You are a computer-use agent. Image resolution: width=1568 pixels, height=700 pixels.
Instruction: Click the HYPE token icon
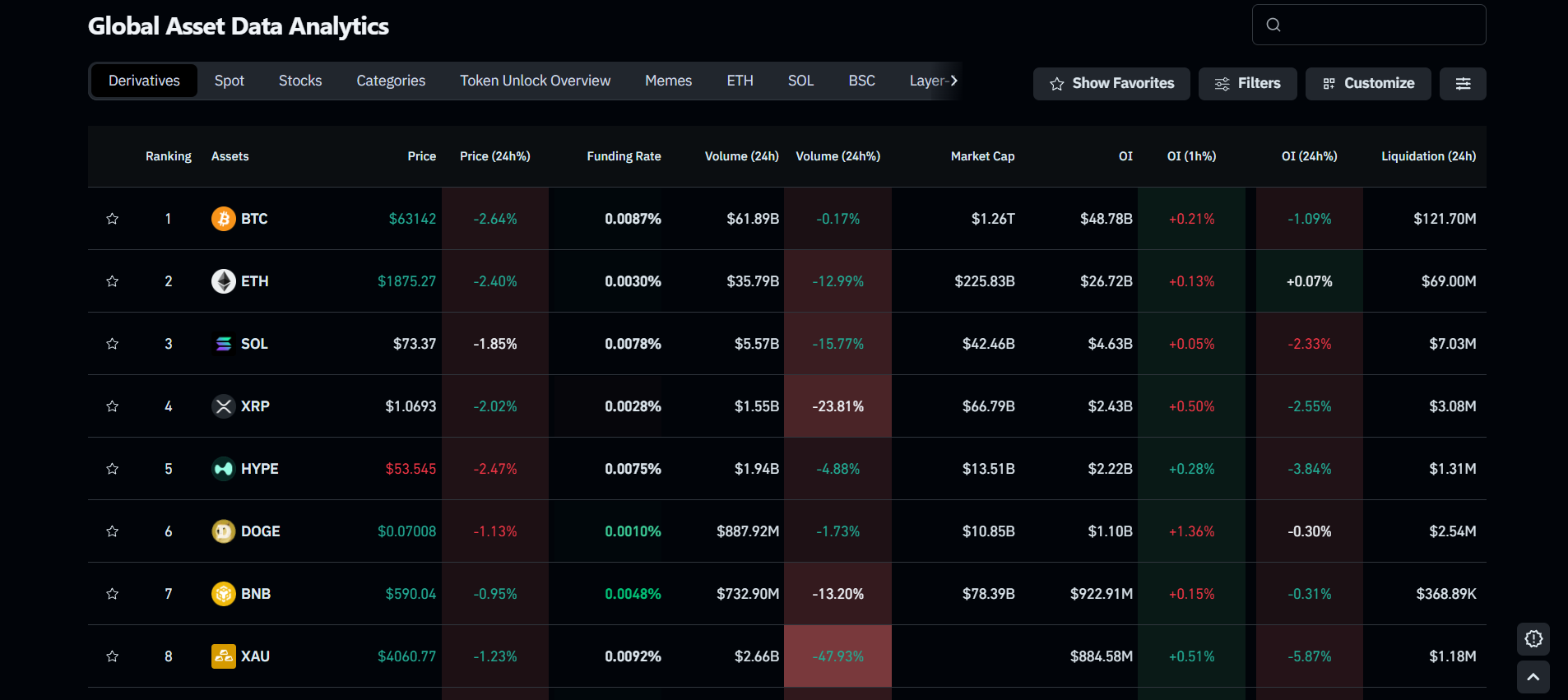point(223,469)
